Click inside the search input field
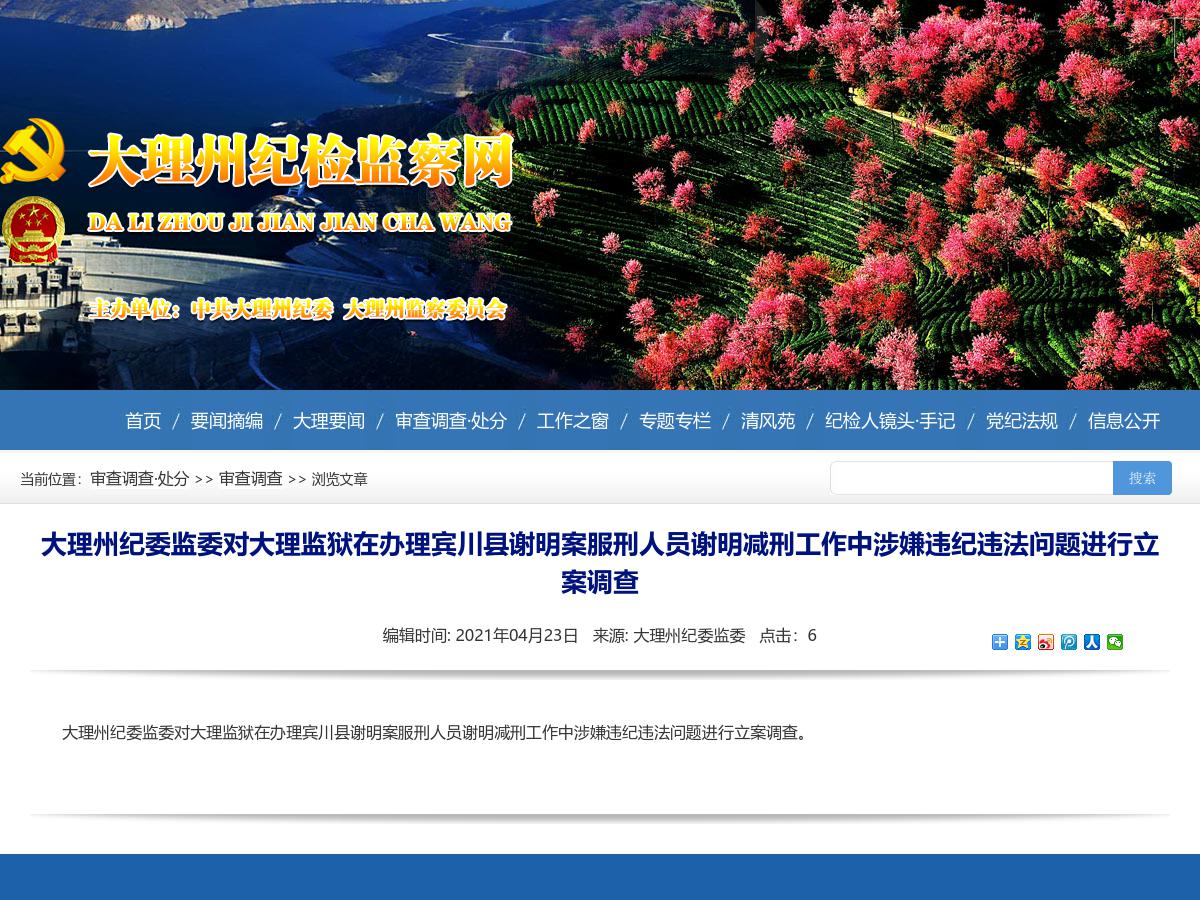The image size is (1200, 900). click(970, 477)
